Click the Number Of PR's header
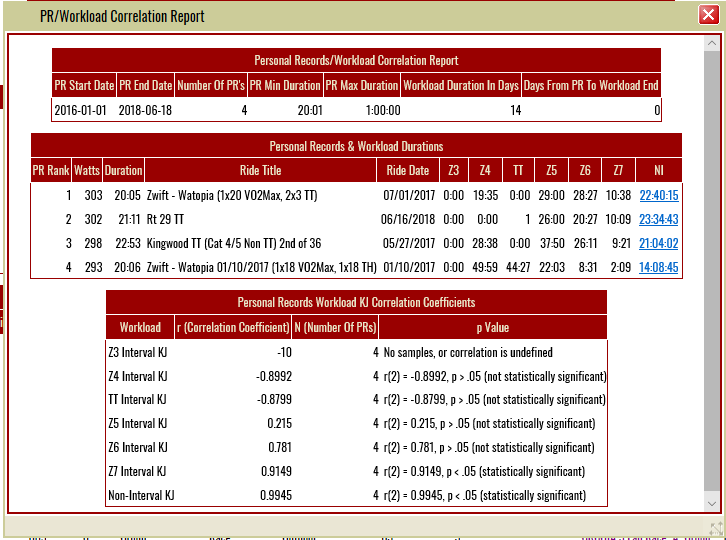Image resolution: width=726 pixels, height=540 pixels. pos(211,85)
